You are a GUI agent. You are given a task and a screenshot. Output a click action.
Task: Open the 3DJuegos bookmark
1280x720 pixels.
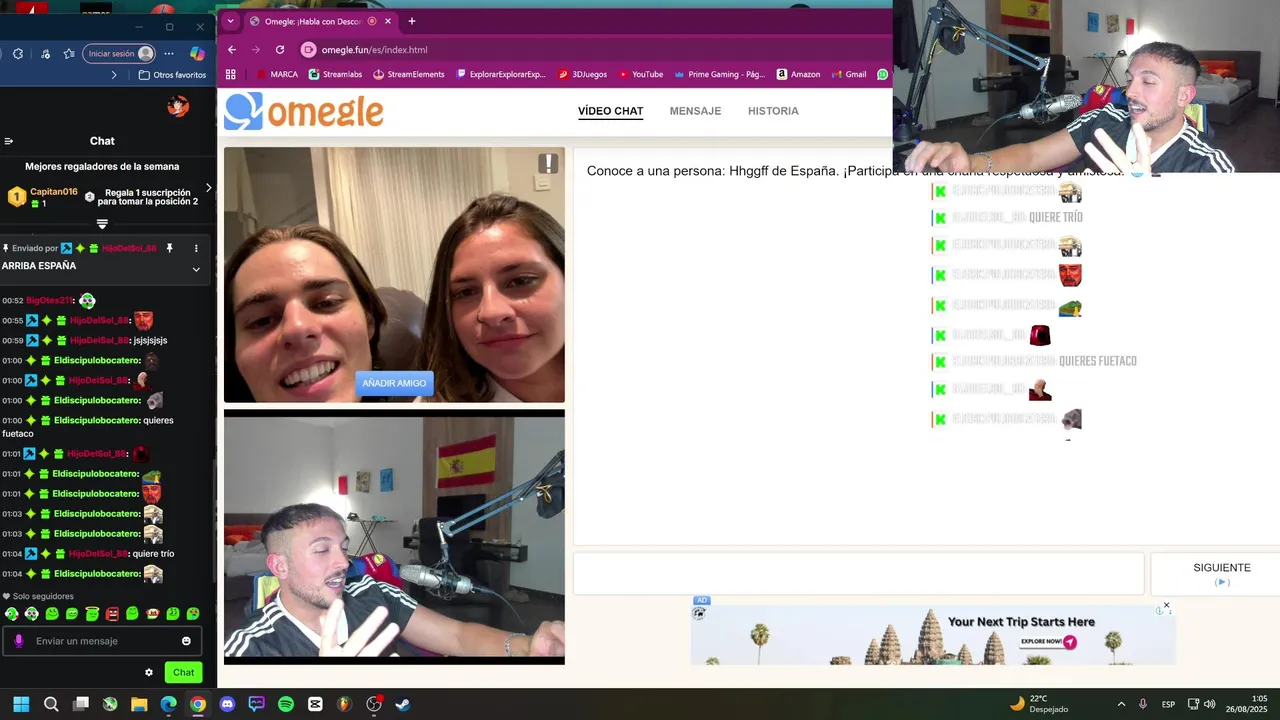click(582, 74)
